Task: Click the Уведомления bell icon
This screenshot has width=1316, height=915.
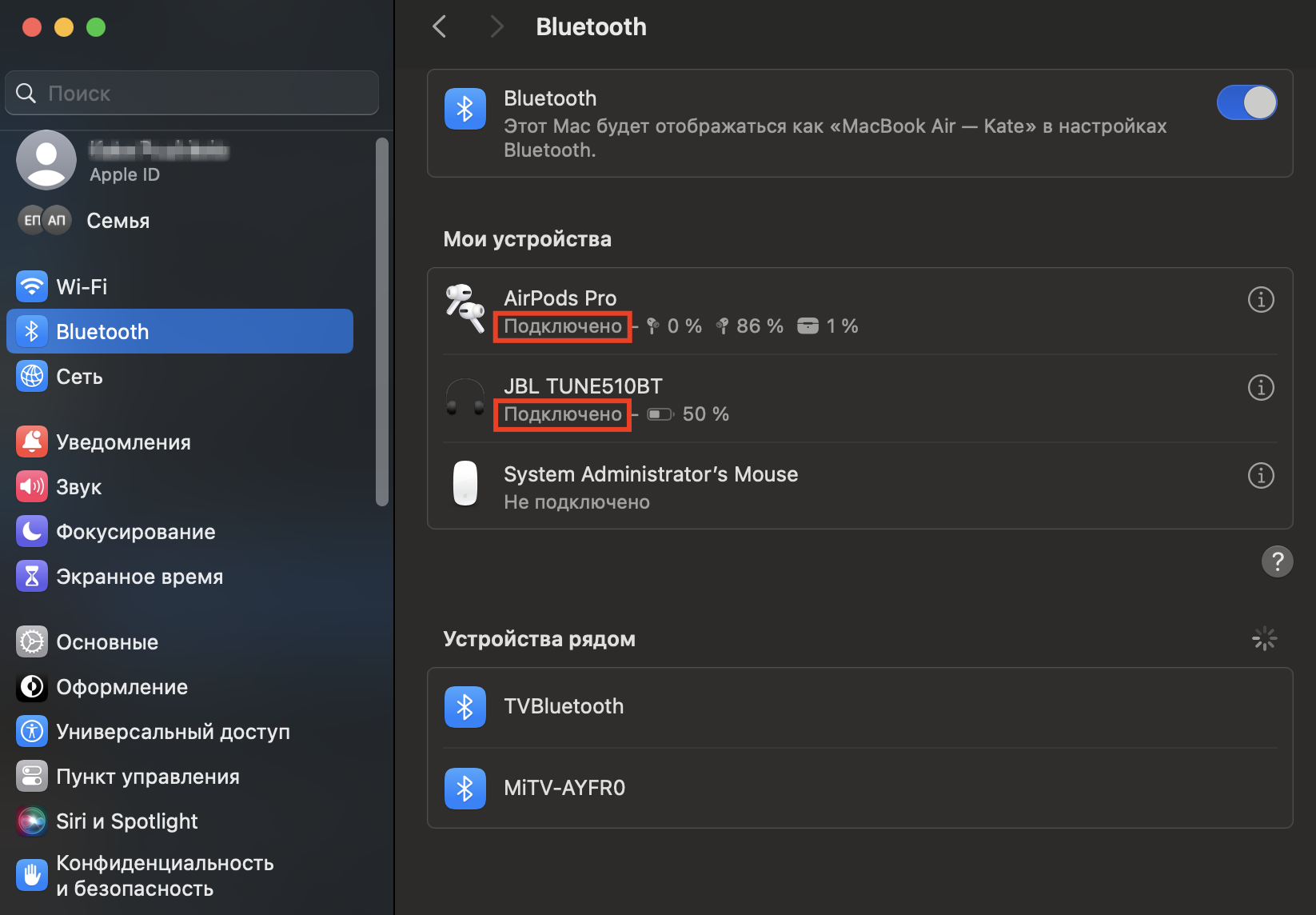Action: [x=32, y=442]
